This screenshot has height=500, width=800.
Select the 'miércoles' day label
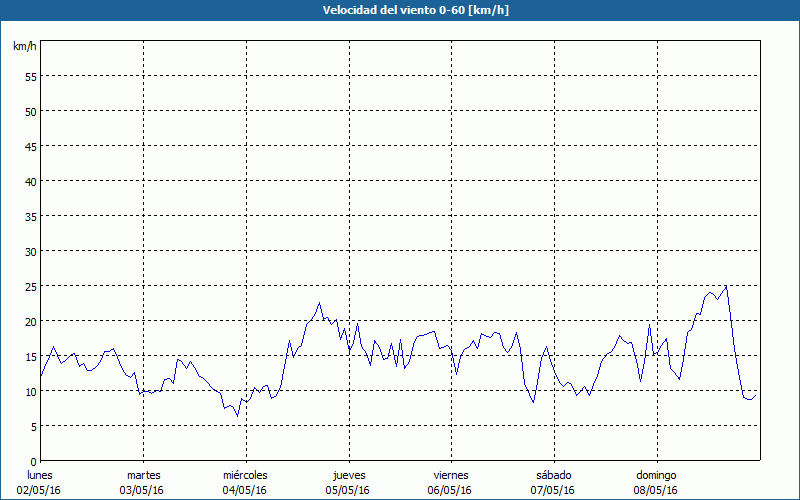tap(245, 475)
